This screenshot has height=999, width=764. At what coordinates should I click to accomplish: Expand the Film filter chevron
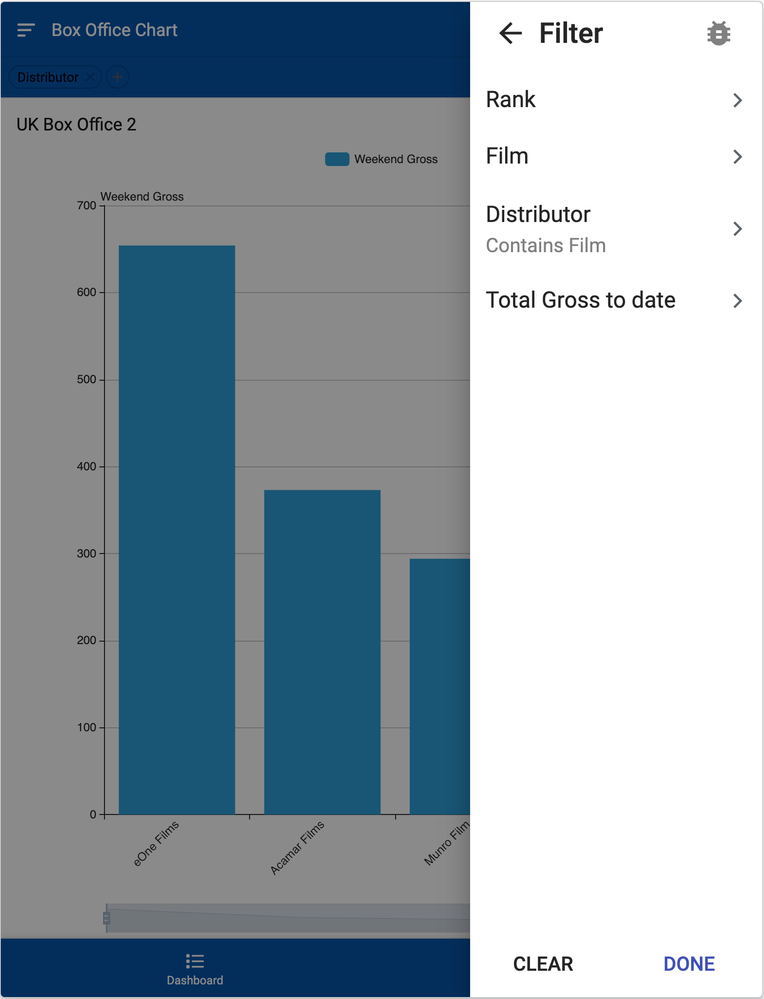coord(737,157)
